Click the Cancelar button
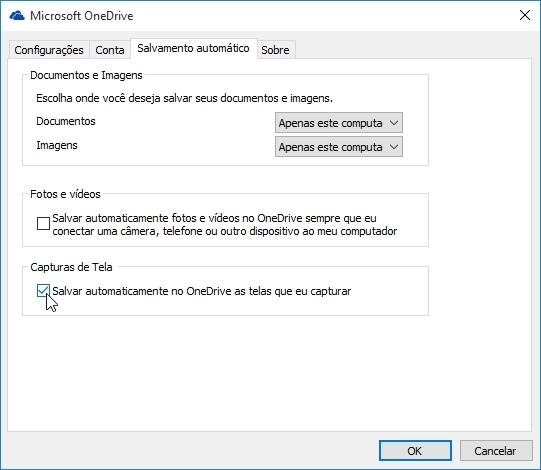Screen dimensions: 541x470 [x=496, y=451]
